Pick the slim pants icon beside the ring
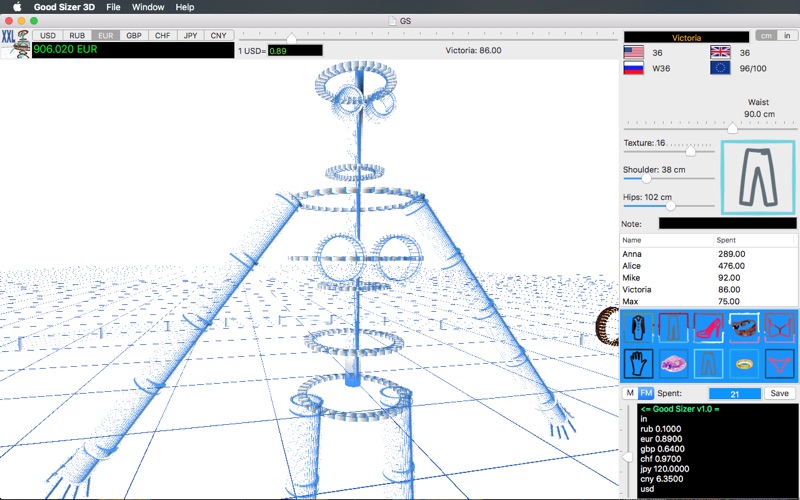Viewport: 800px width, 500px height. tap(708, 363)
